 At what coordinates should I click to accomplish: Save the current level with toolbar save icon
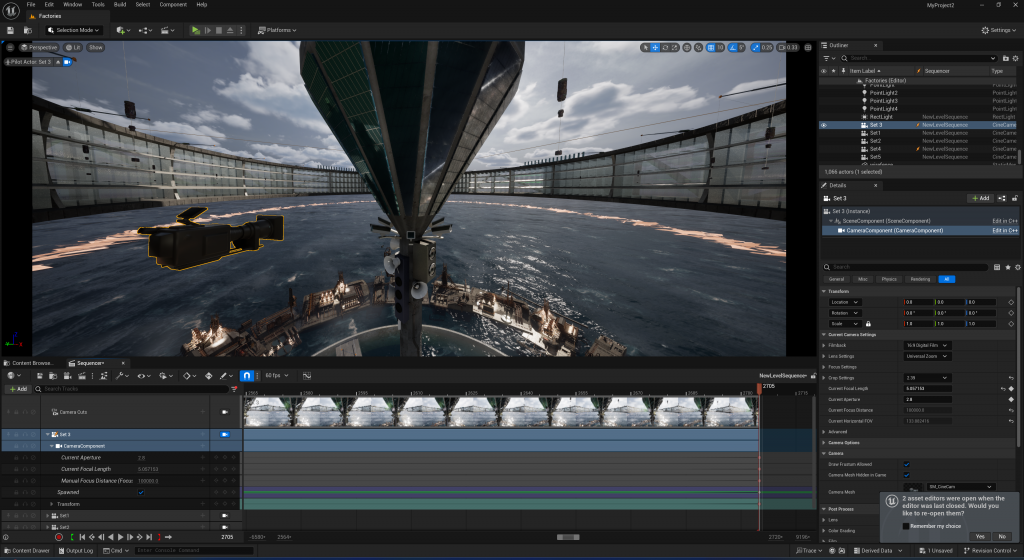click(x=11, y=30)
